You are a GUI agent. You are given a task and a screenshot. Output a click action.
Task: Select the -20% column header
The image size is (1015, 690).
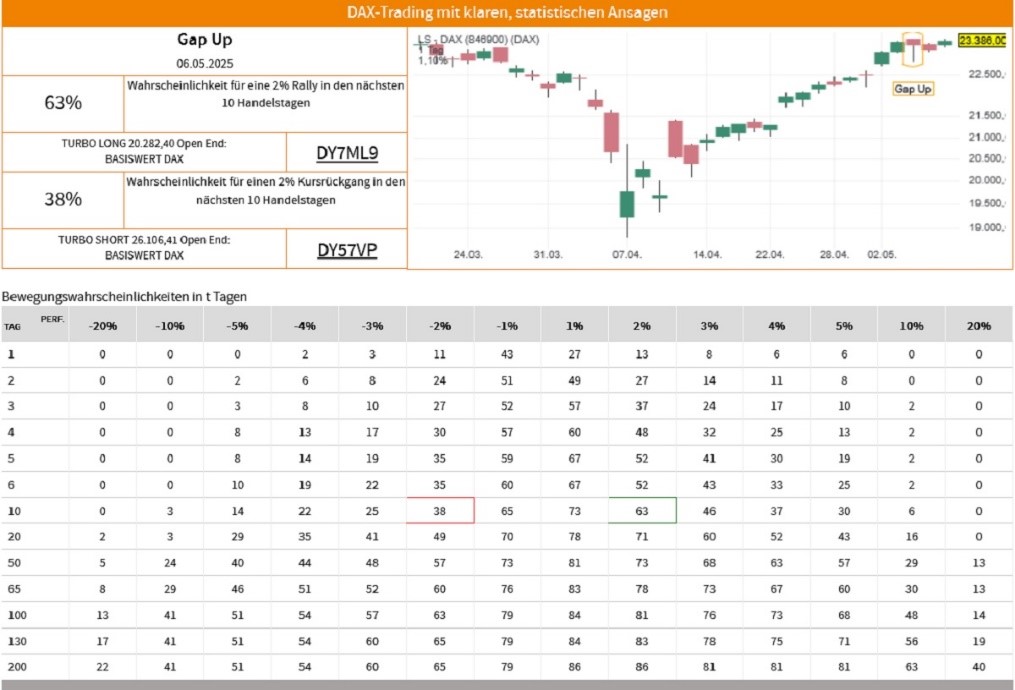[x=103, y=326]
